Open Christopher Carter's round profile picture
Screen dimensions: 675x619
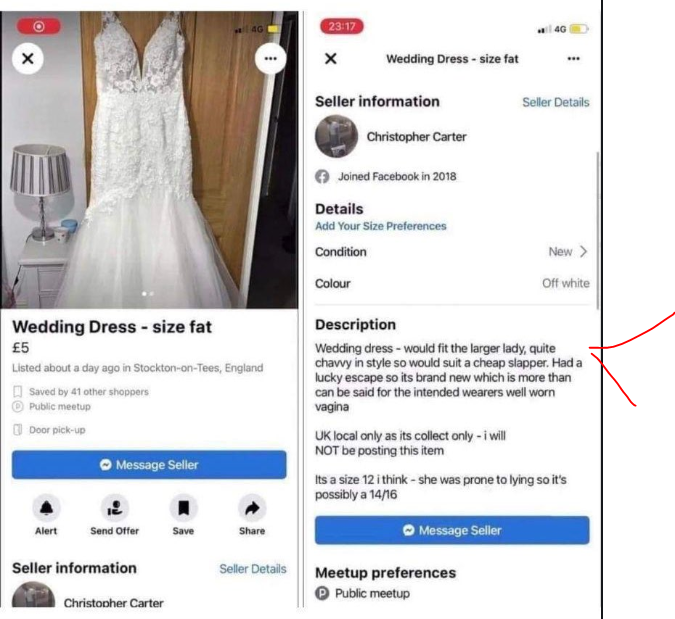(x=336, y=136)
